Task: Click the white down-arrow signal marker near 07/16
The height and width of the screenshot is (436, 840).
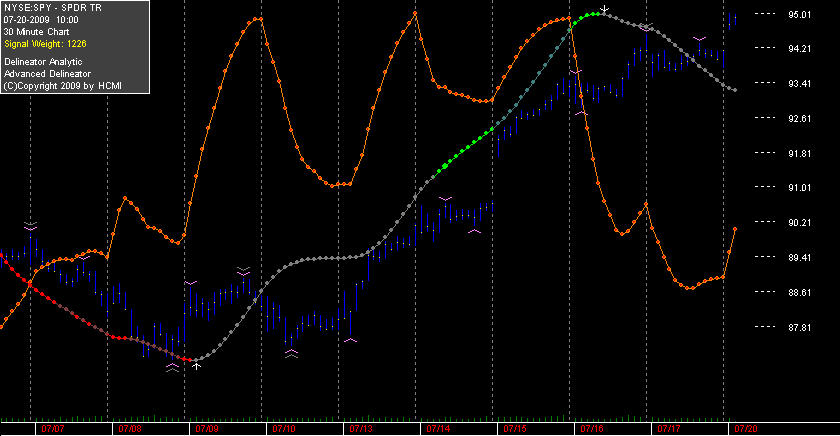Action: coord(604,10)
